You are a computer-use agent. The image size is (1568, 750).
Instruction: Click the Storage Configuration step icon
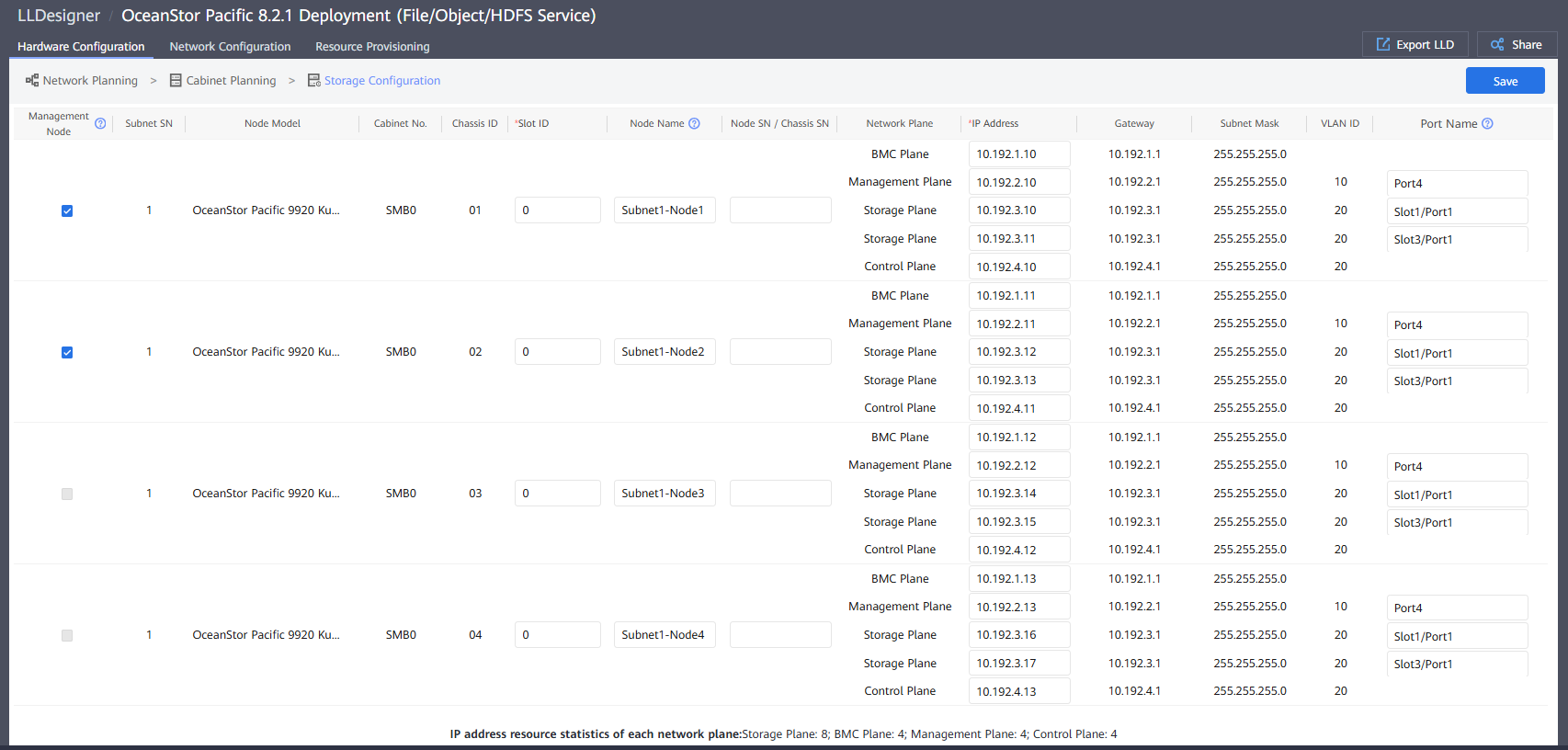pos(313,81)
